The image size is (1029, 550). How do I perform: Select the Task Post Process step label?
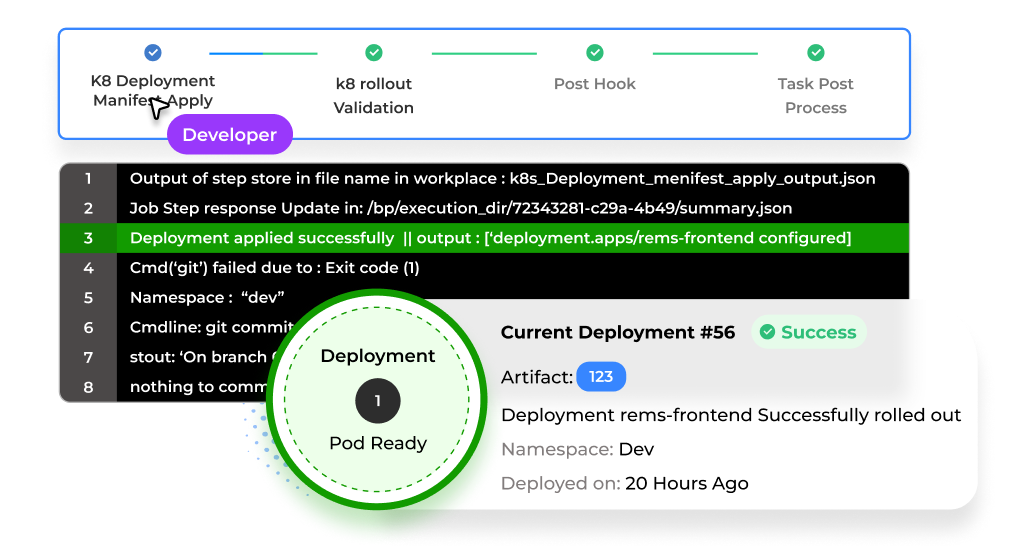pos(816,96)
